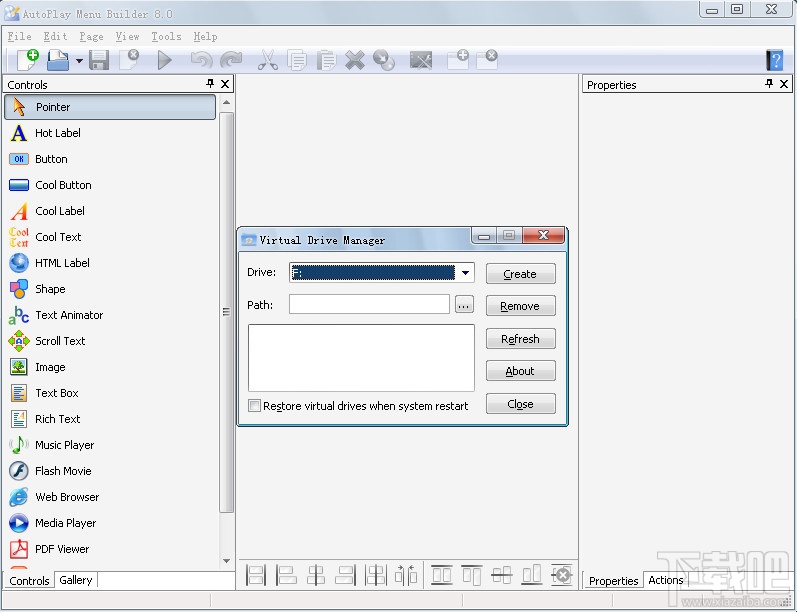Select the Scroll Text control

tap(110, 341)
